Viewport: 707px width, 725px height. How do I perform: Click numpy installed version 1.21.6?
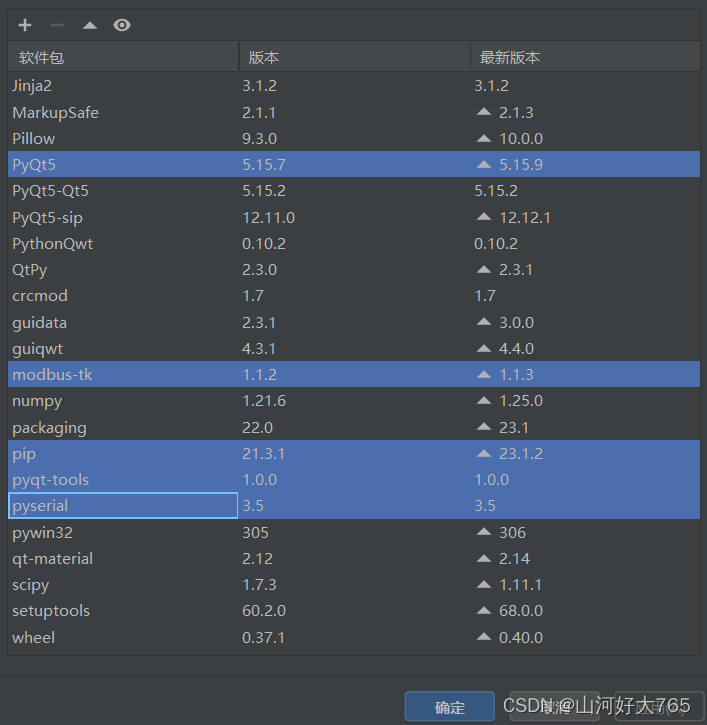264,400
